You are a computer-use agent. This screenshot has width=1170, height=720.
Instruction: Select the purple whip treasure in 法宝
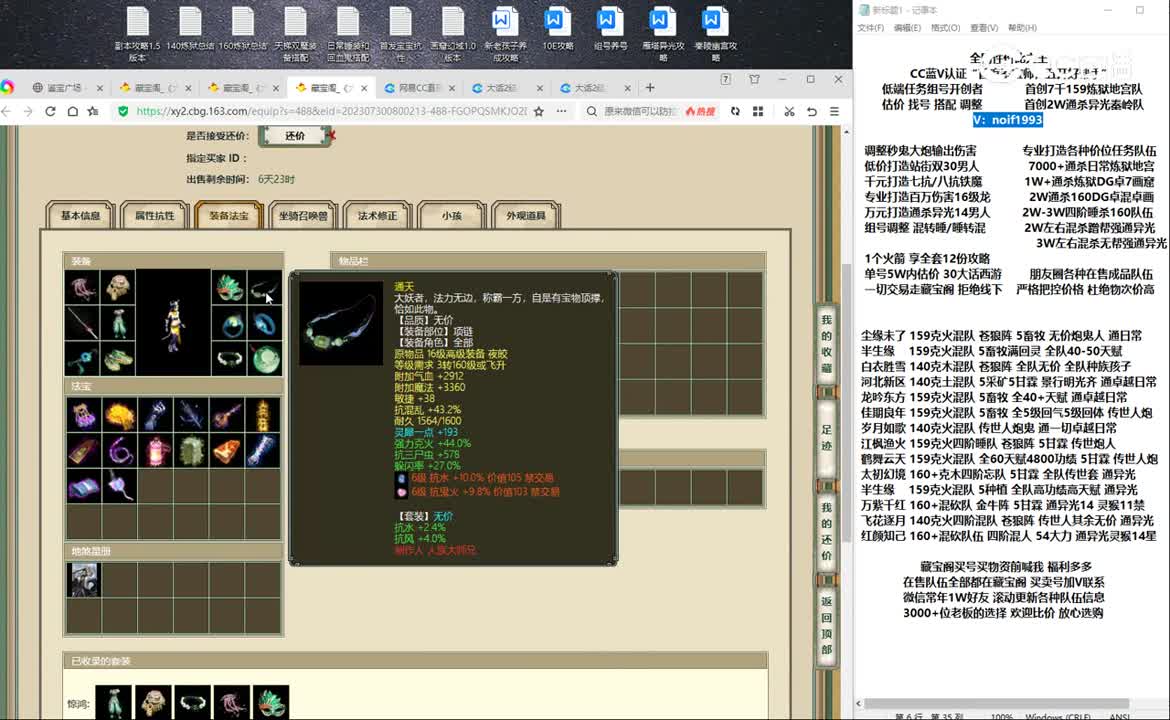point(119,451)
